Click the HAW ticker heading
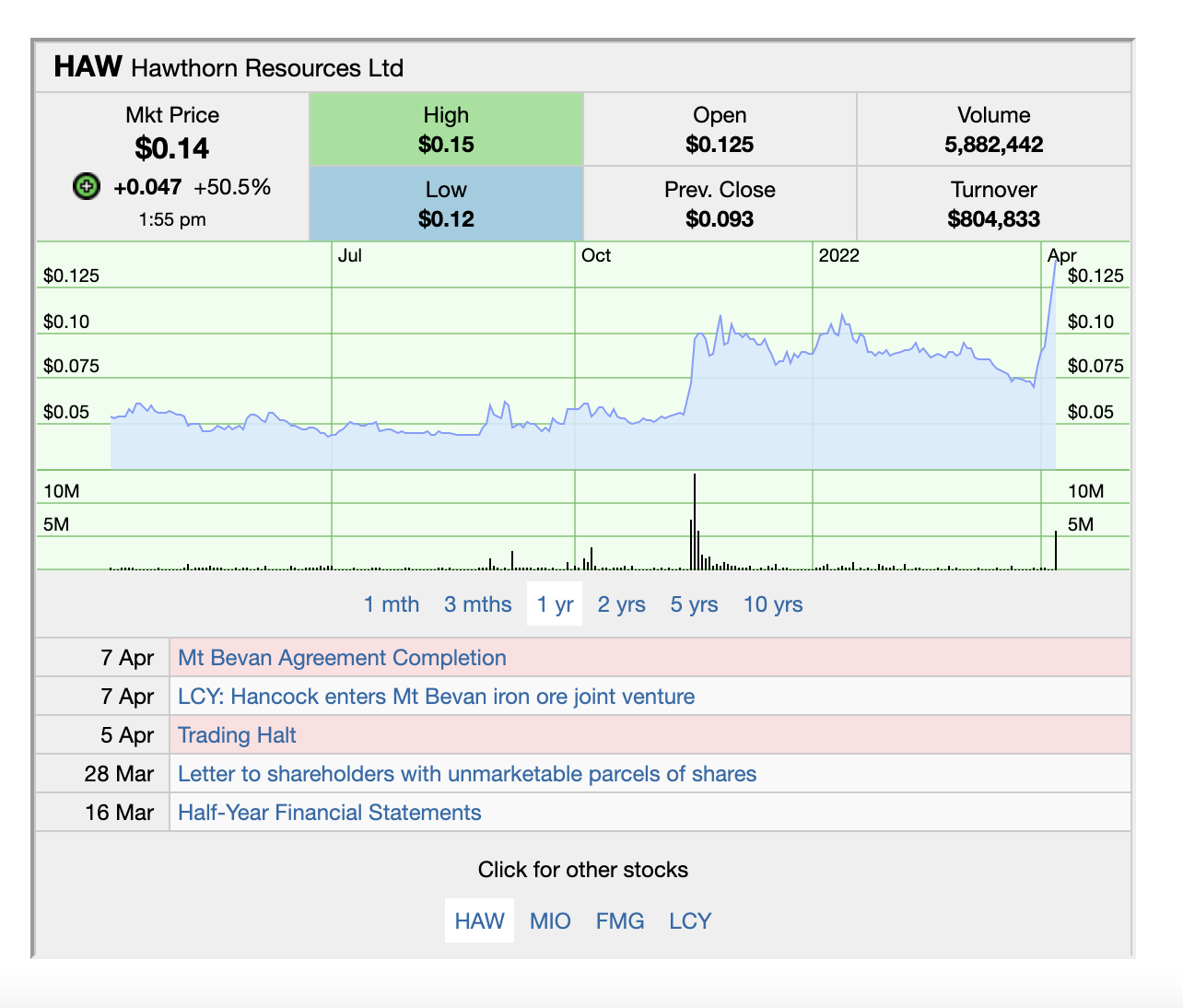Viewport: 1183px width, 1008px height. click(x=88, y=67)
